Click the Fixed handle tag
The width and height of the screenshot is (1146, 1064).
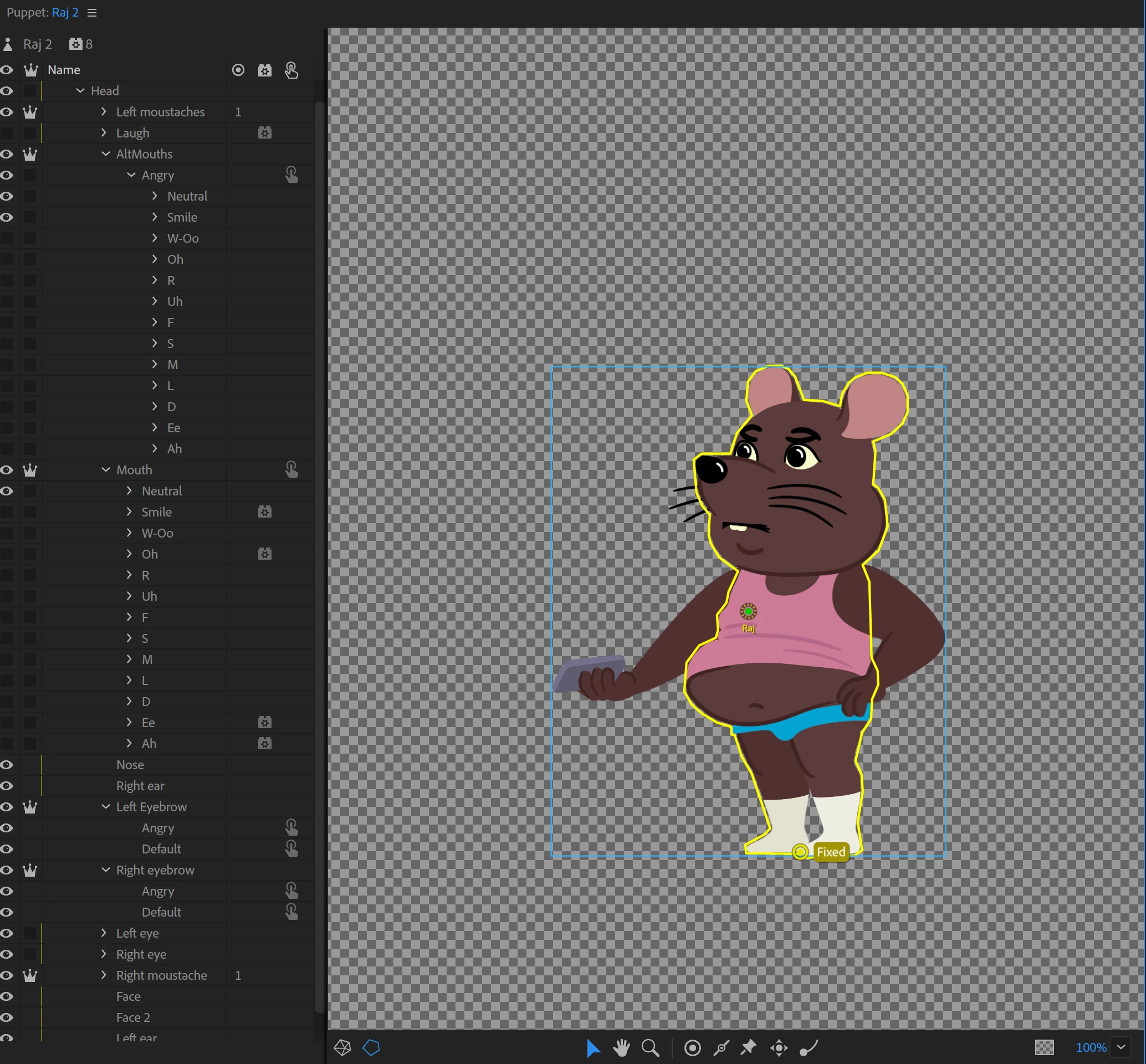click(x=831, y=852)
